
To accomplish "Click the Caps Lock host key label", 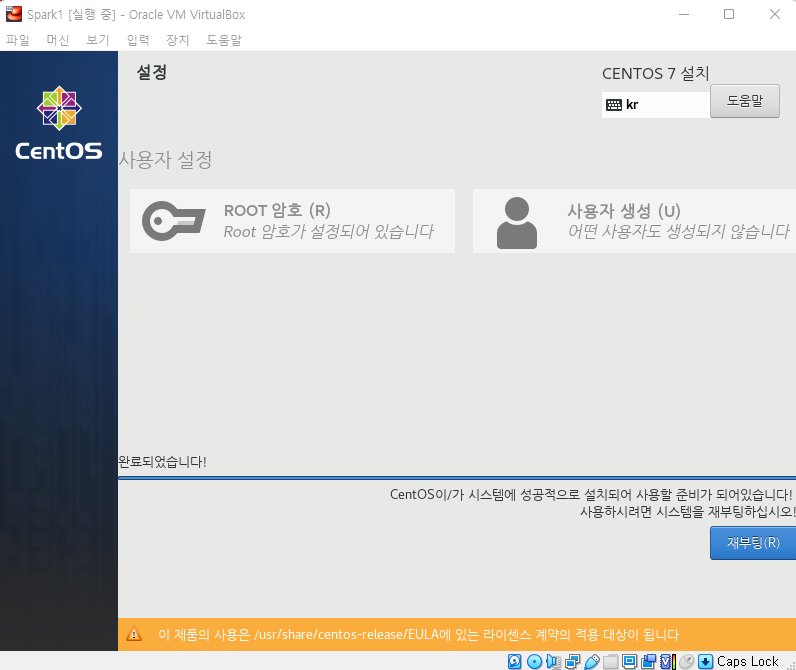I will 747,661.
